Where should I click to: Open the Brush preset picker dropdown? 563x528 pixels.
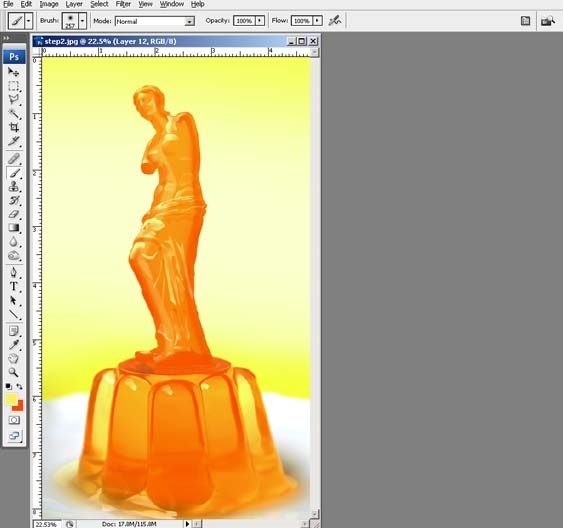[x=83, y=21]
